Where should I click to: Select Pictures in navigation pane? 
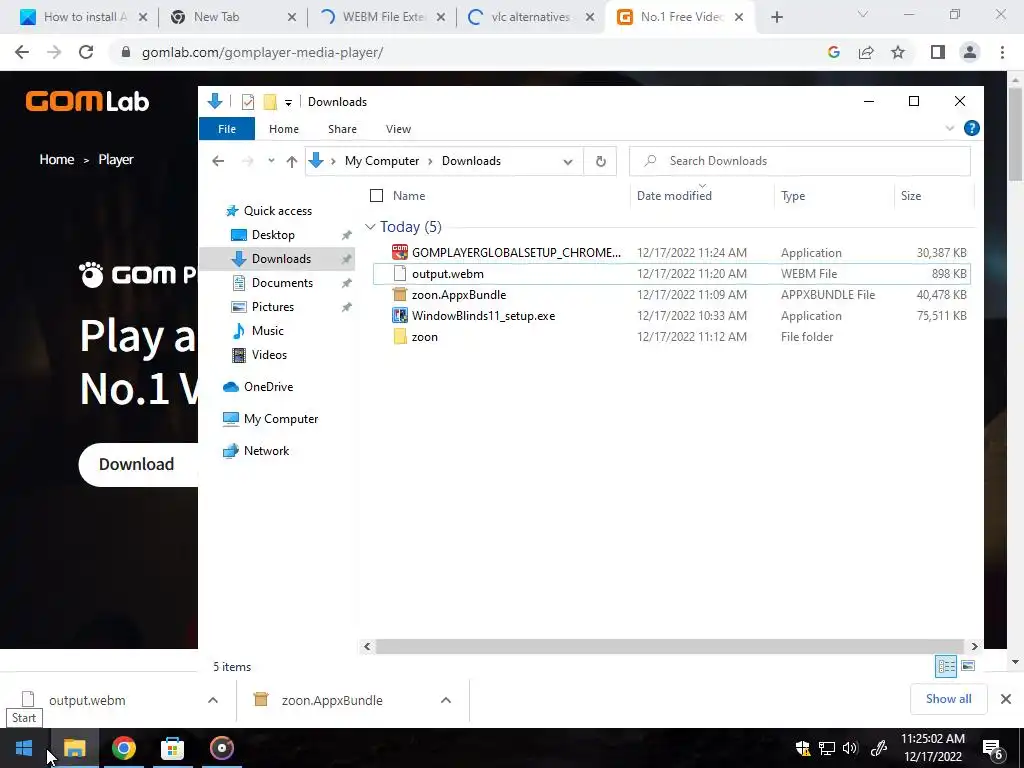point(272,307)
